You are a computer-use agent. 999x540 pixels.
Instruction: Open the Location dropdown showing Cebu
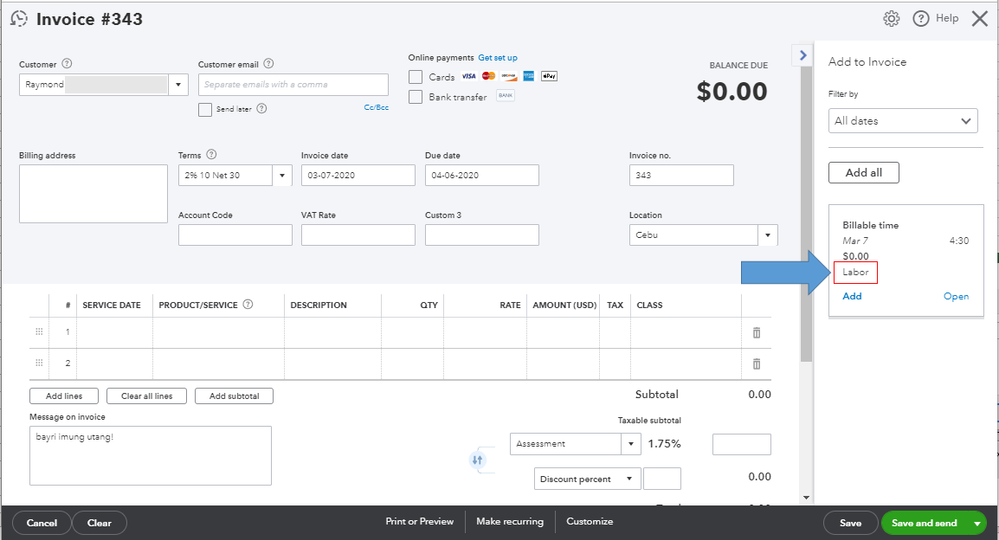pyautogui.click(x=768, y=235)
